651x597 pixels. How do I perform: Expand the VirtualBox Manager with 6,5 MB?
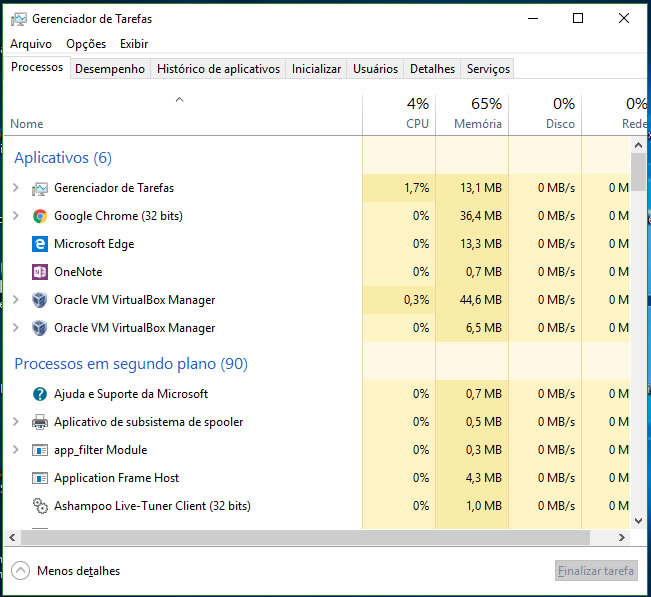click(x=16, y=328)
